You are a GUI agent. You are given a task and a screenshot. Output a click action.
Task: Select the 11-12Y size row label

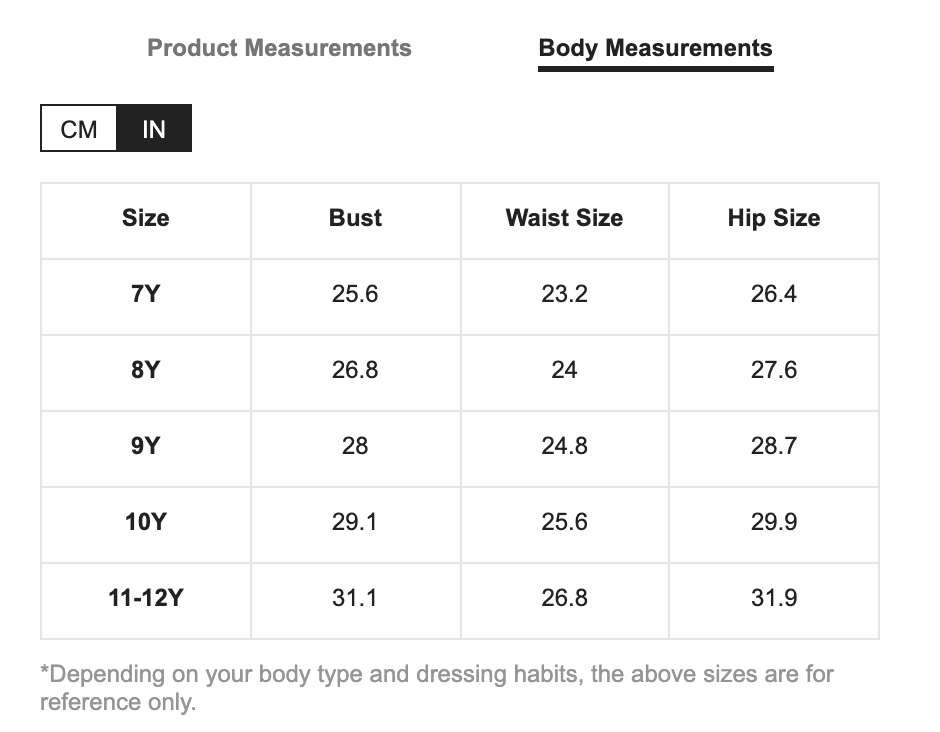coord(146,598)
